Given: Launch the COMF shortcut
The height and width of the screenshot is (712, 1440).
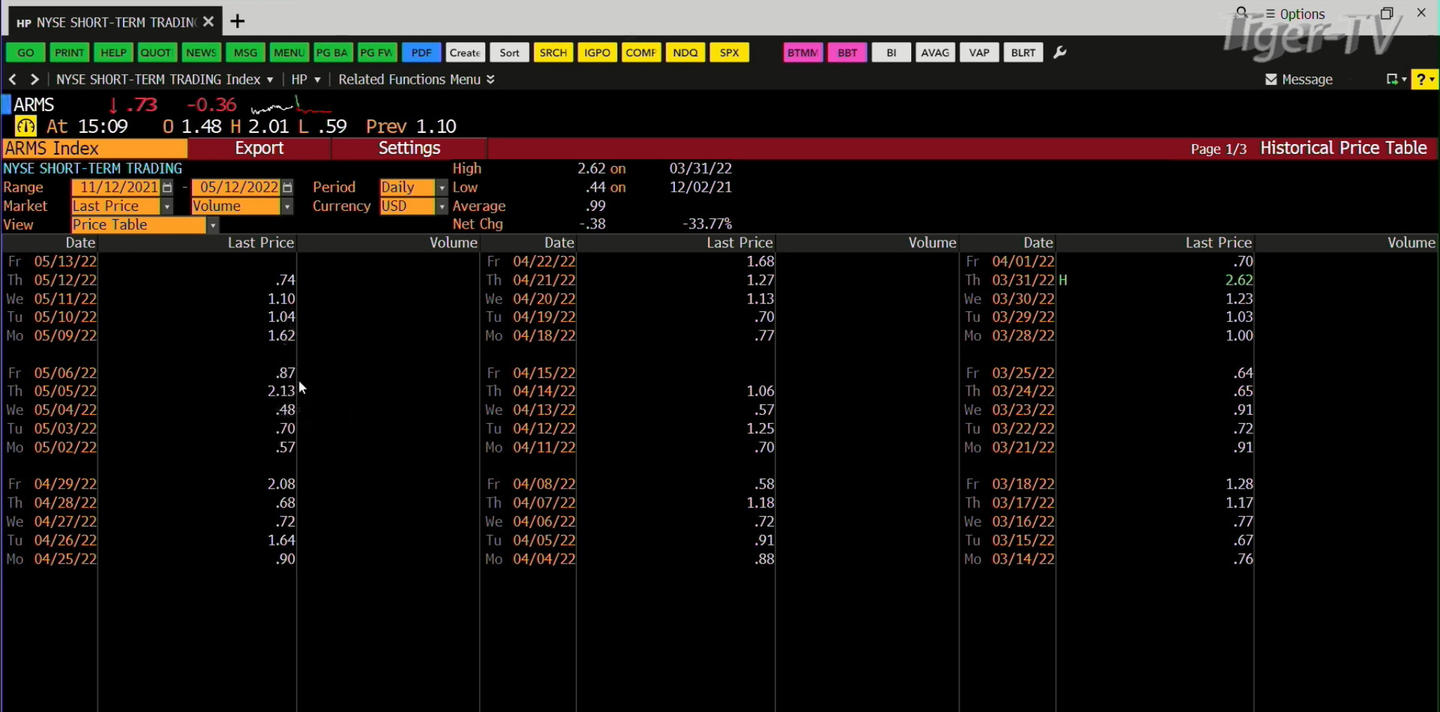Looking at the screenshot, I should 641,52.
